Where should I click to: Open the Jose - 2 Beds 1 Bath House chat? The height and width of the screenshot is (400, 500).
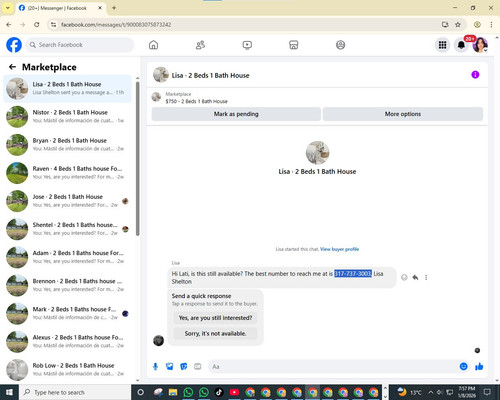[67, 201]
